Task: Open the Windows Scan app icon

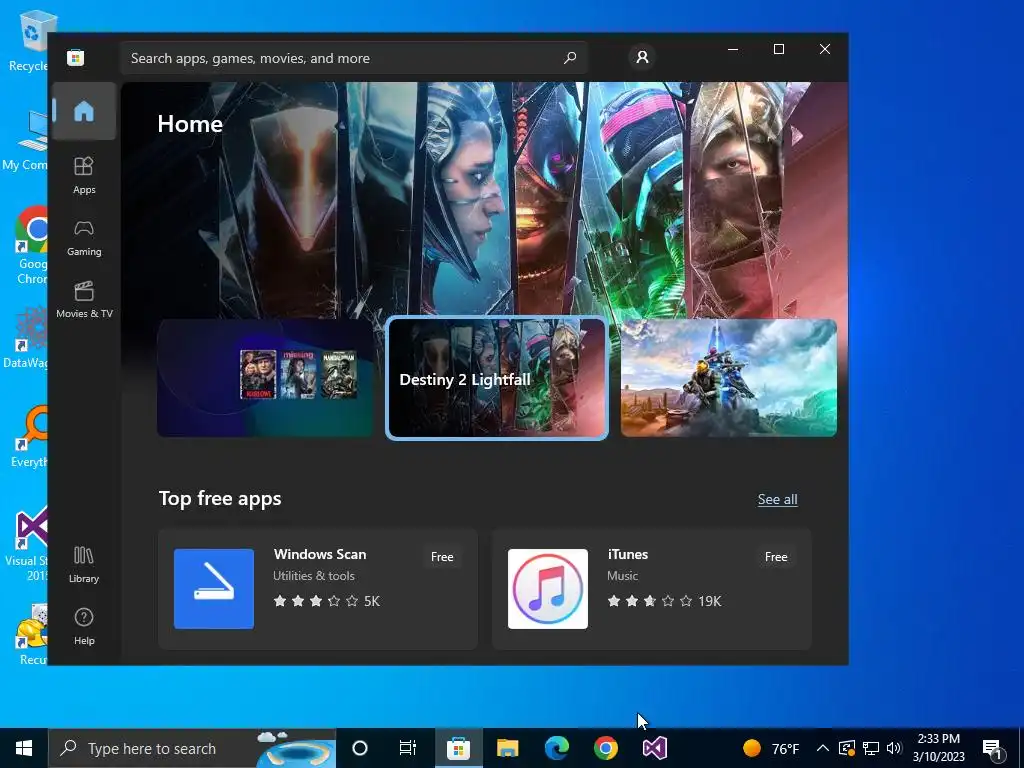Action: pos(214,589)
